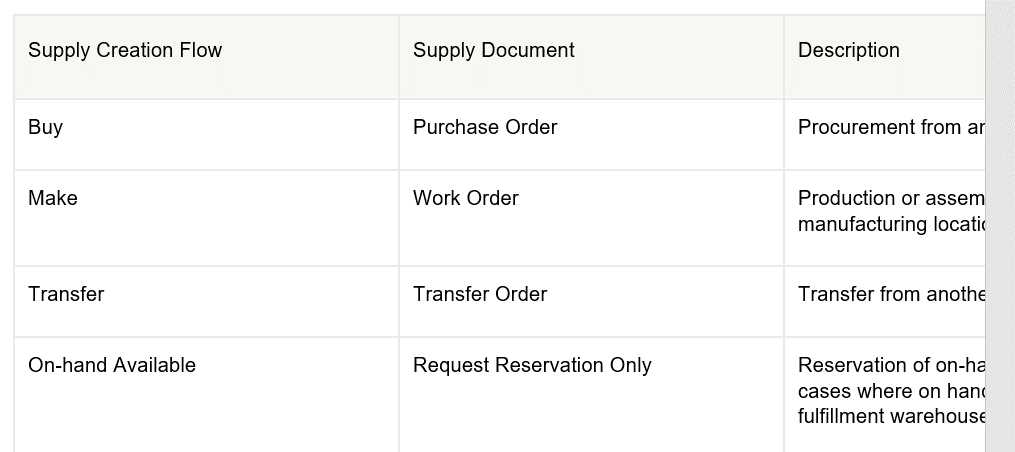Click the vertical scrollbar on the right
The width and height of the screenshot is (1015, 452).
coord(1000,226)
